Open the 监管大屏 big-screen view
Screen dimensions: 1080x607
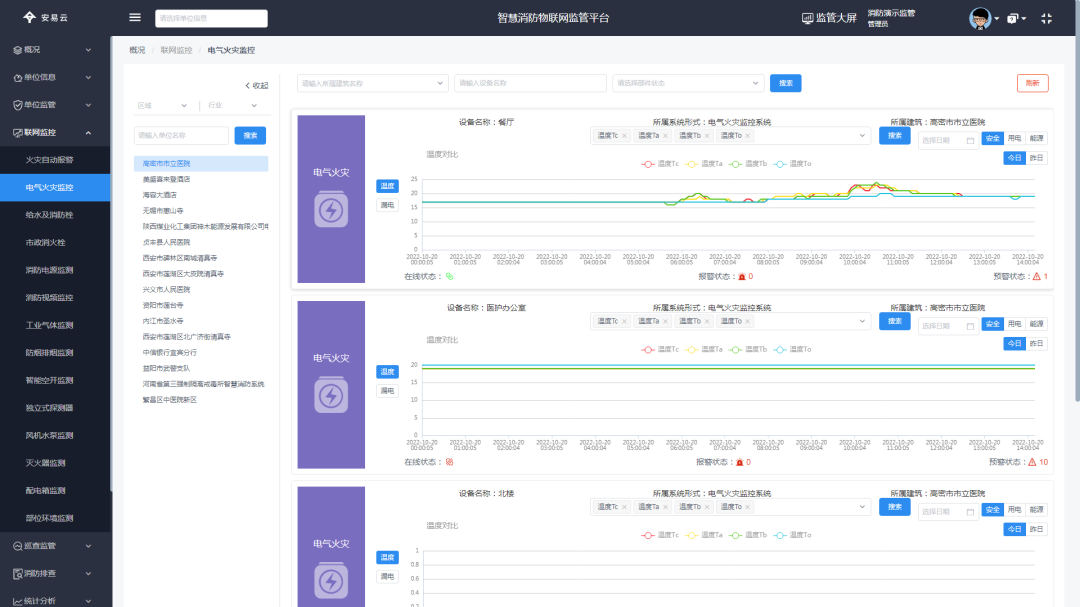[x=829, y=18]
